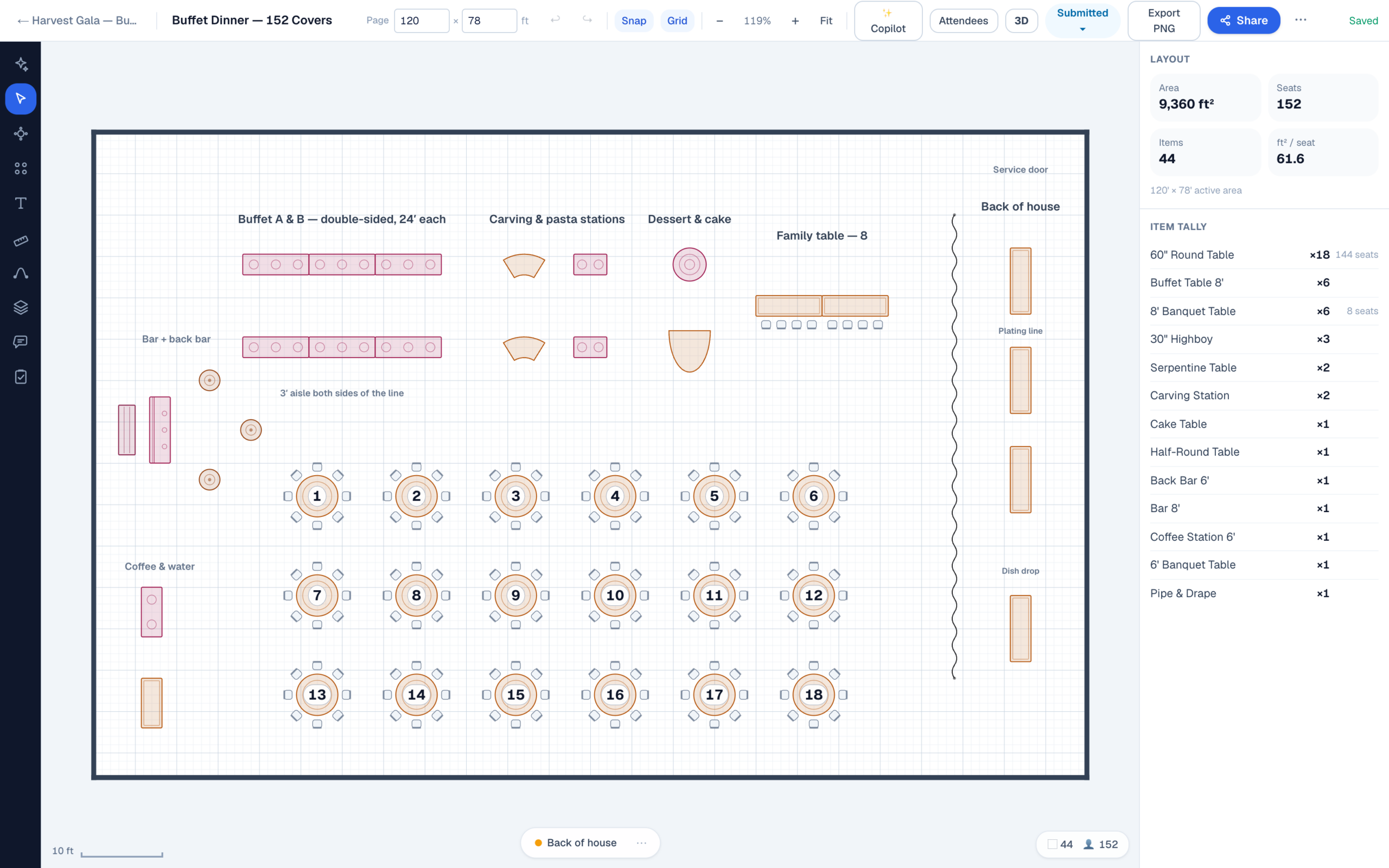Edit the page height field 78
The height and width of the screenshot is (868, 1389).
pos(489,21)
